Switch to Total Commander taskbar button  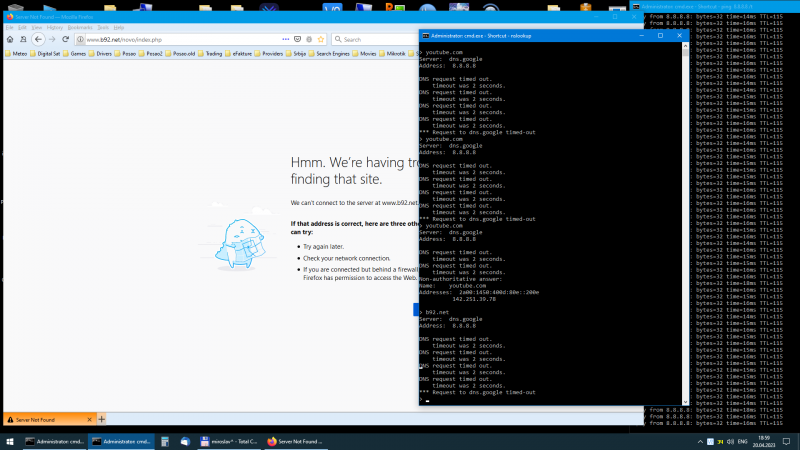tap(229, 441)
